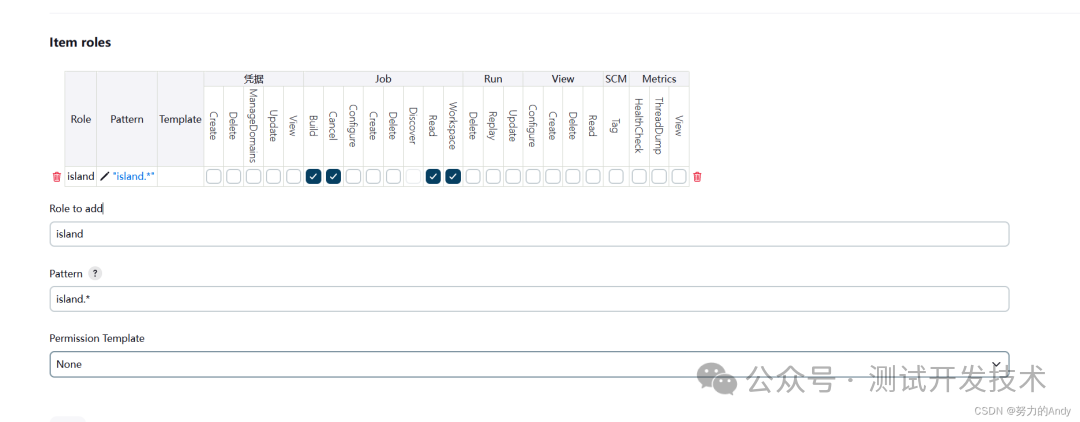Image resolution: width=1080 pixels, height=422 pixels.
Task: Enable 凭据 Delete checkbox for island role
Action: [233, 176]
